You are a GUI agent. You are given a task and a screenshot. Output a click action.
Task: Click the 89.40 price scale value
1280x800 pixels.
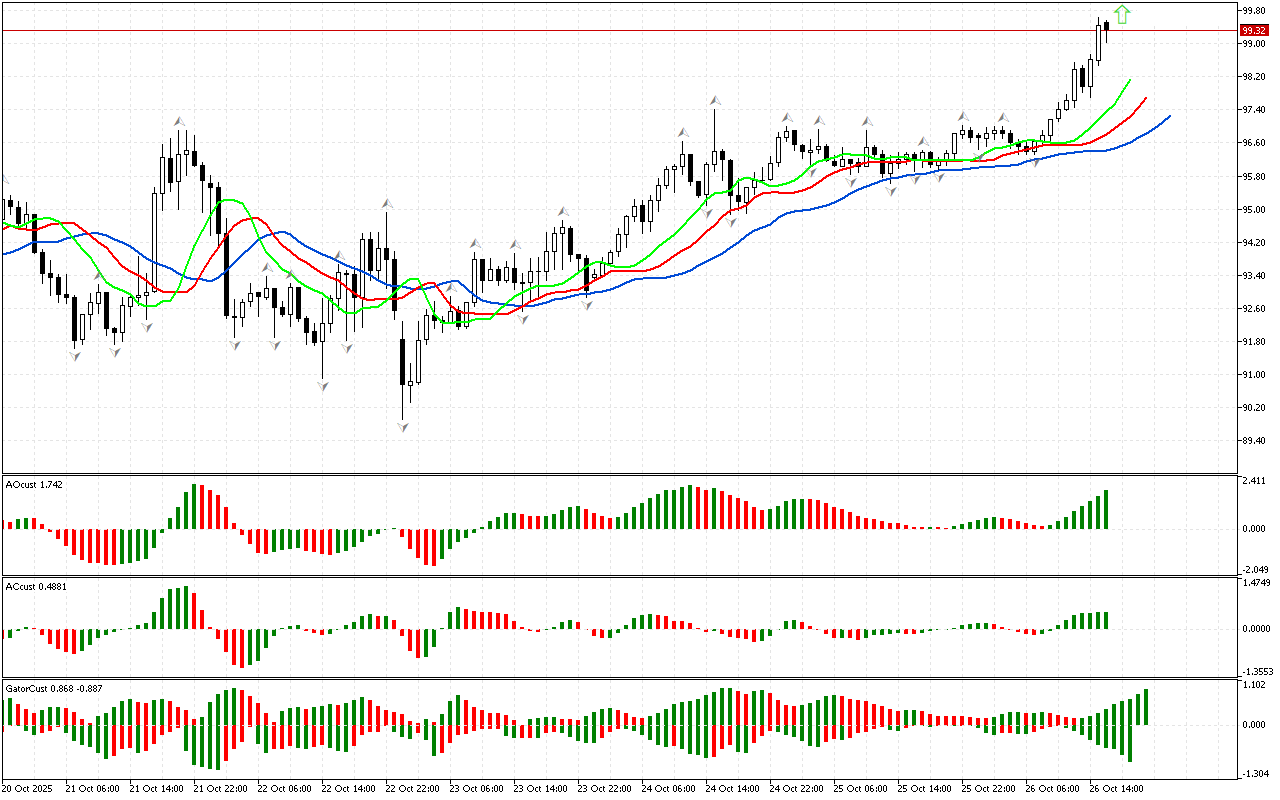1254,440
